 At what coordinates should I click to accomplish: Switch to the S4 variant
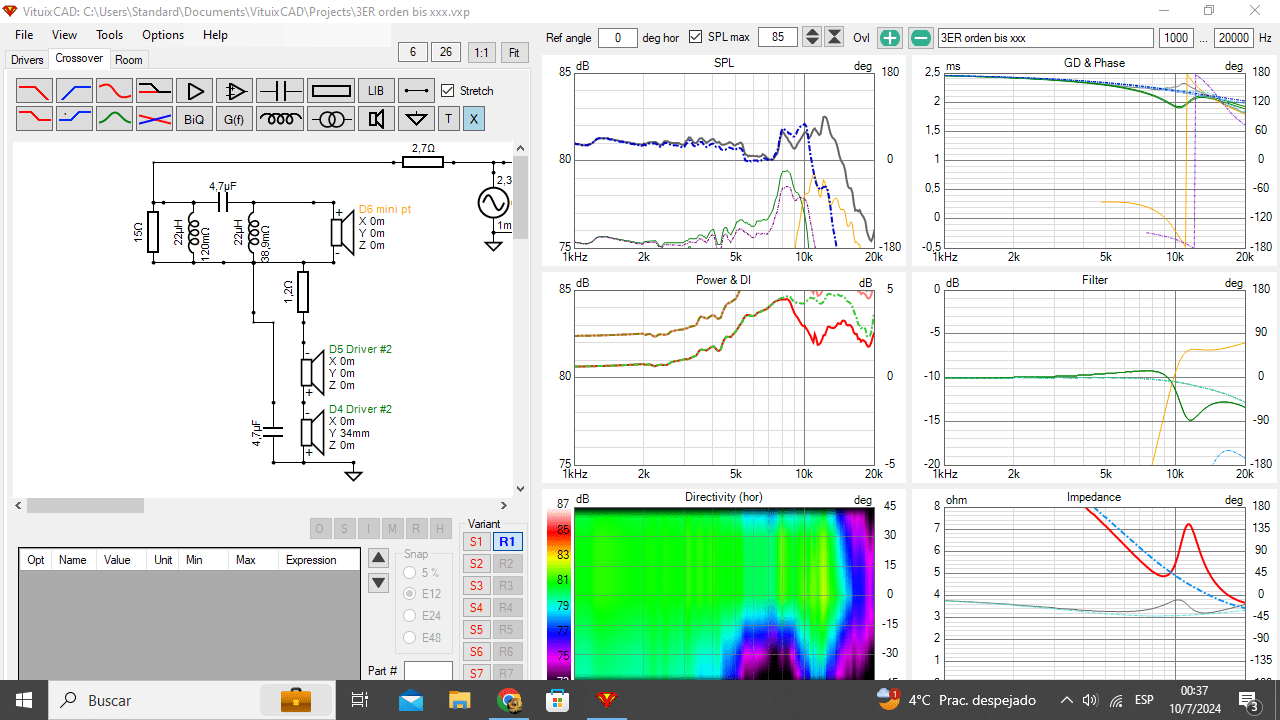[476, 608]
